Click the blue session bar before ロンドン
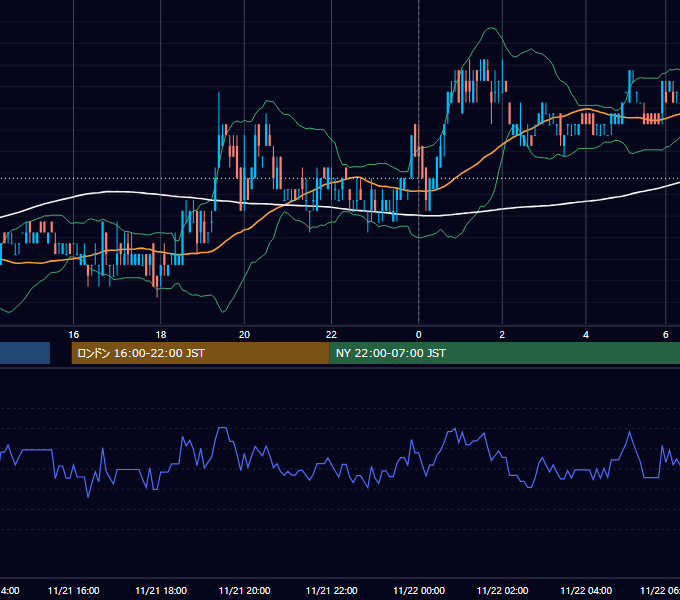680x600 pixels. tap(25, 353)
